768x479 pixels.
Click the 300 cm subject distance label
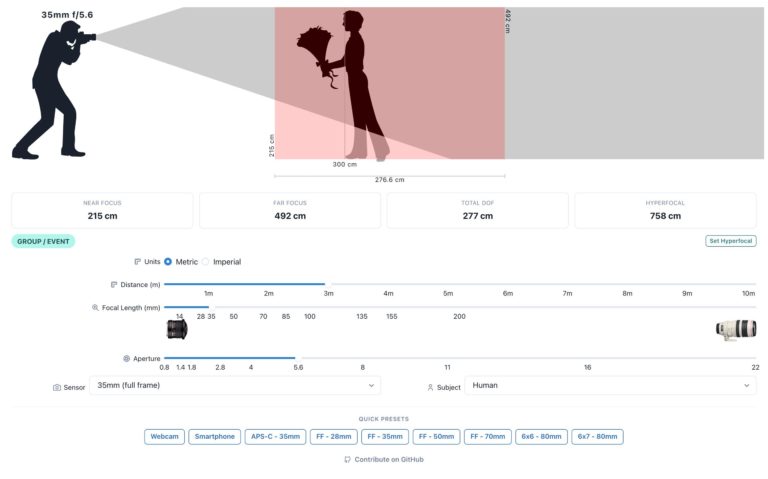pos(344,165)
